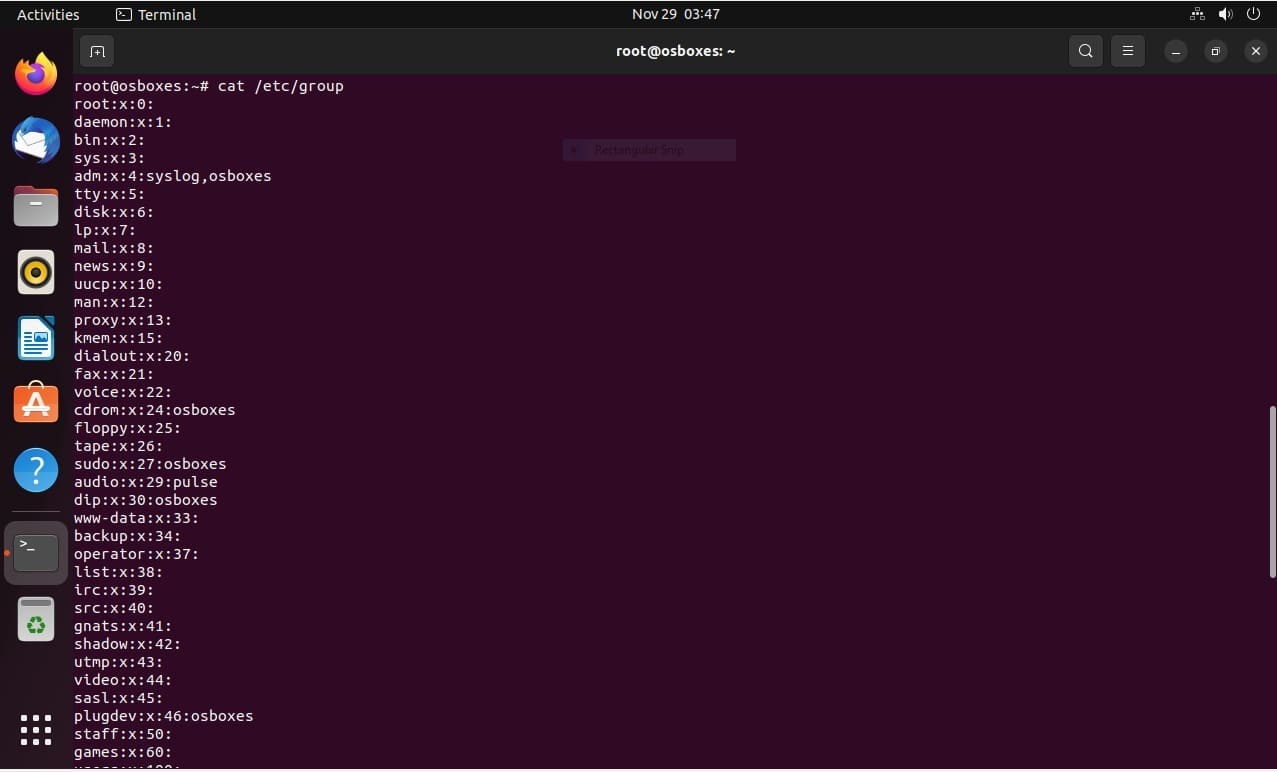Open LibreOffice Writer from the dock
The width and height of the screenshot is (1277, 772).
coord(36,338)
